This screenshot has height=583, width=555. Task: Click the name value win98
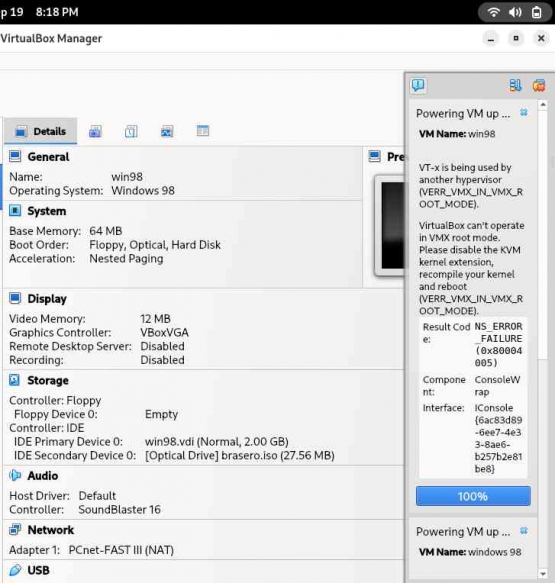click(127, 177)
